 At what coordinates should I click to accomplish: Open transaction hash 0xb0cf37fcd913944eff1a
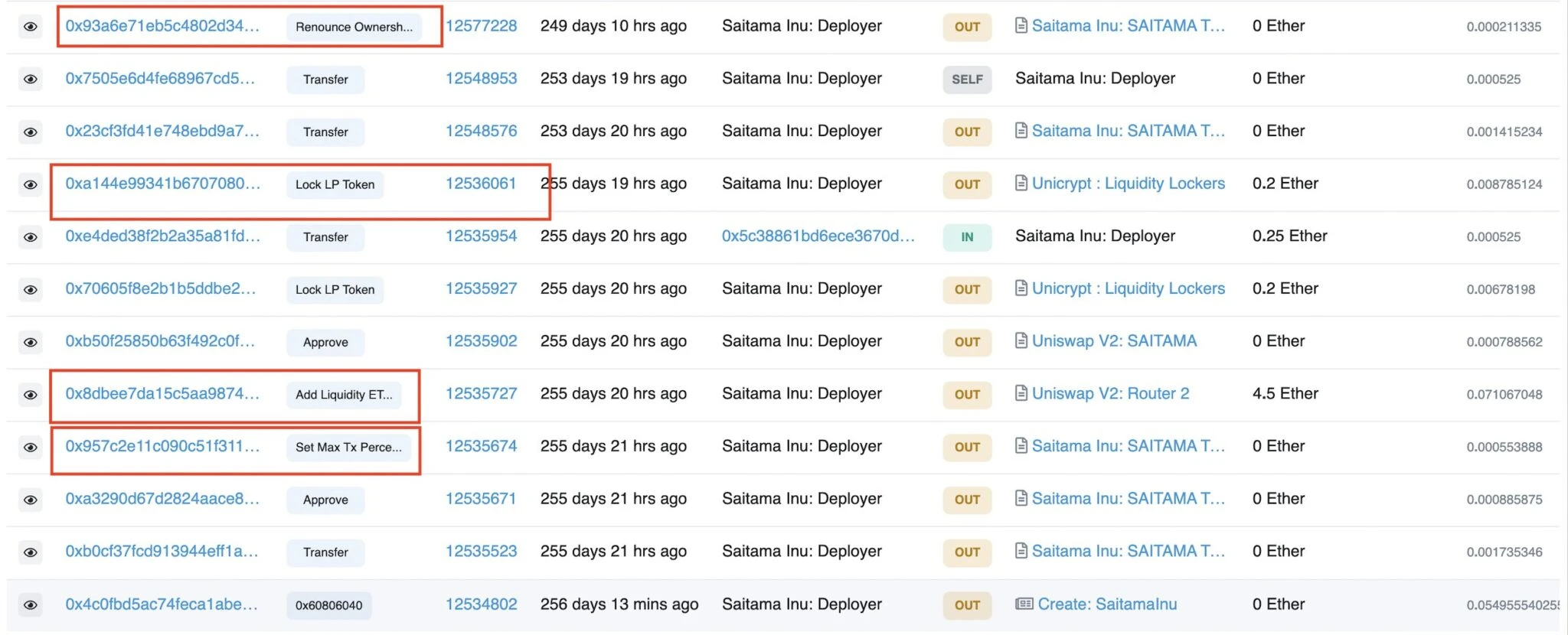point(162,551)
